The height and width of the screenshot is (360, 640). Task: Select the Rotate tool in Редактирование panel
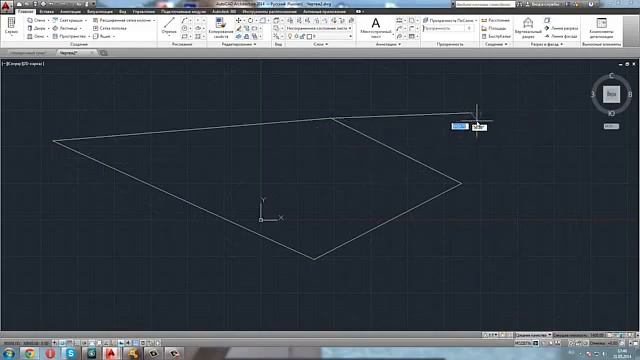pos(250,20)
